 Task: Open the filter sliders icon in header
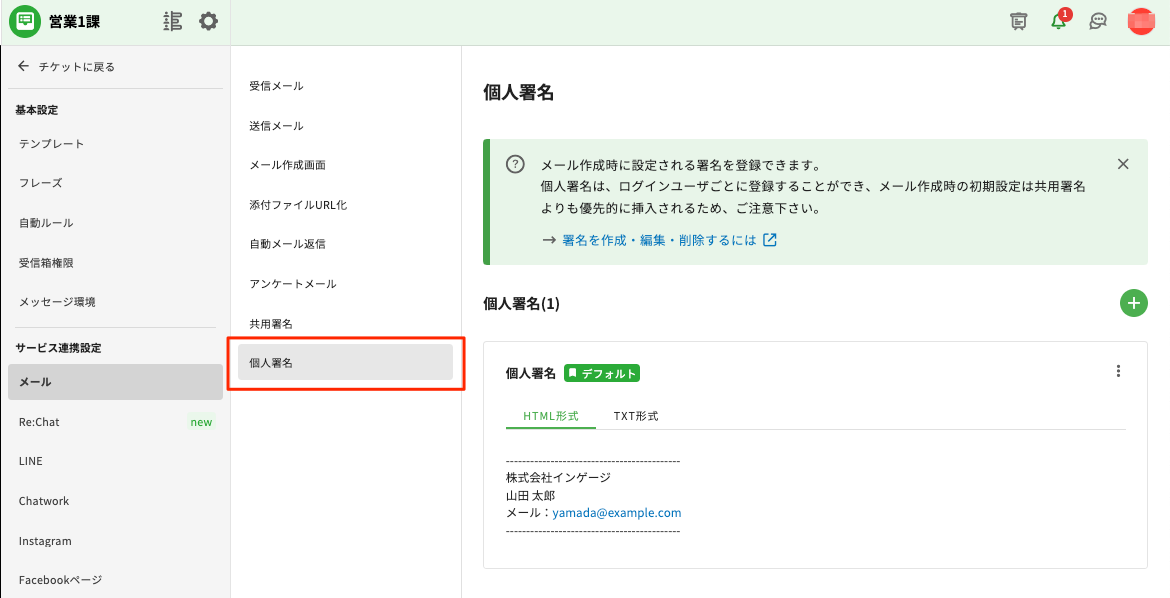(172, 21)
